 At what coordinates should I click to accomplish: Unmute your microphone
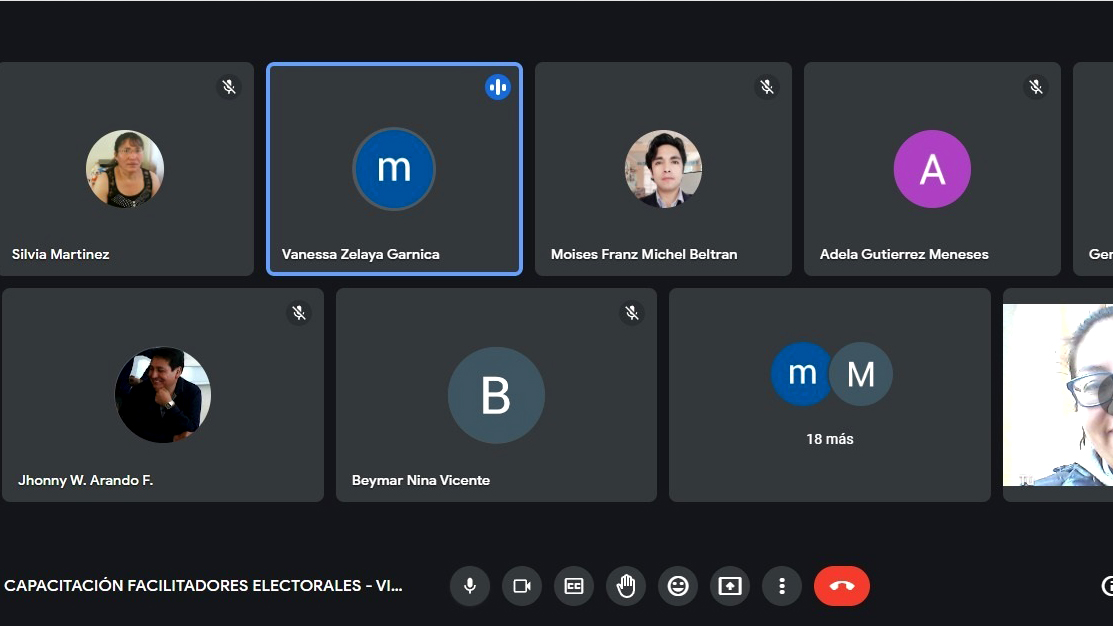click(x=469, y=586)
